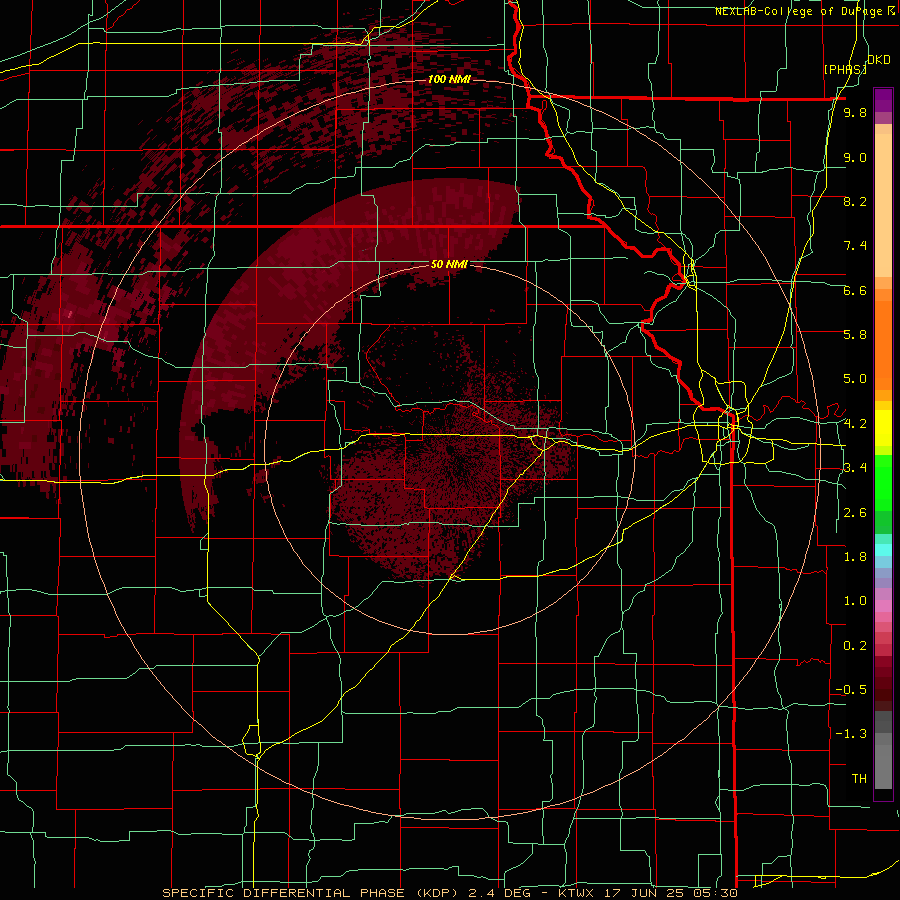The width and height of the screenshot is (900, 900).
Task: Click the 4.2 scale value
Action: click(855, 424)
